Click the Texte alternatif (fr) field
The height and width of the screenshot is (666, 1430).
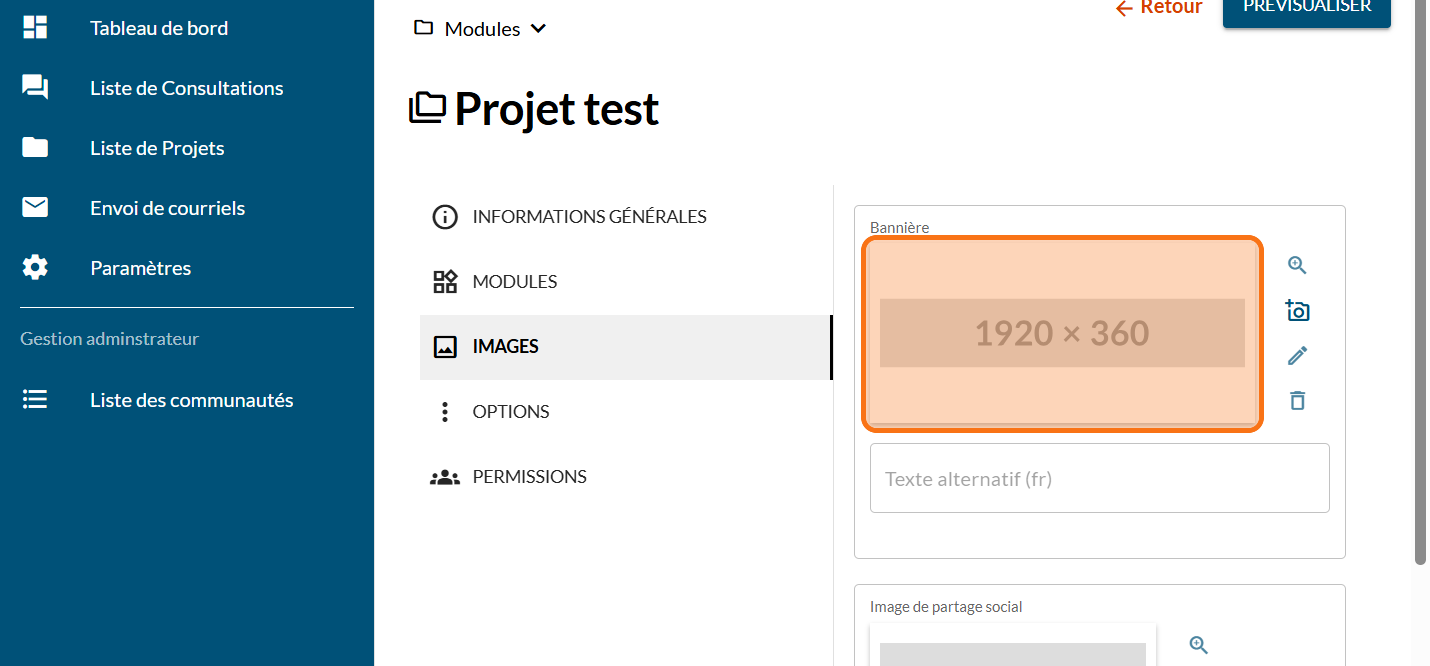(1099, 478)
